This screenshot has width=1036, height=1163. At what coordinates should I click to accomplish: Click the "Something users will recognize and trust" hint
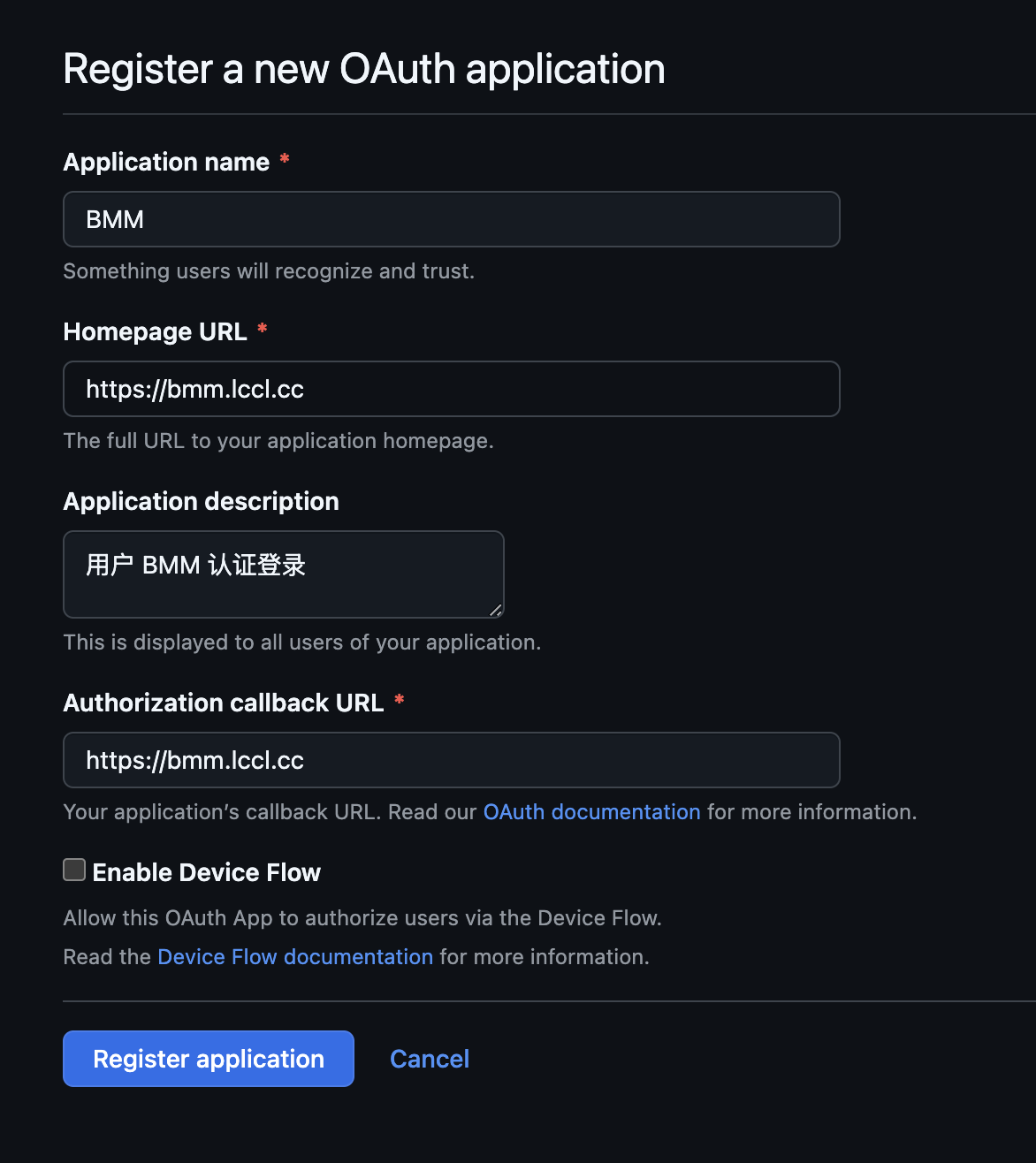[269, 270]
